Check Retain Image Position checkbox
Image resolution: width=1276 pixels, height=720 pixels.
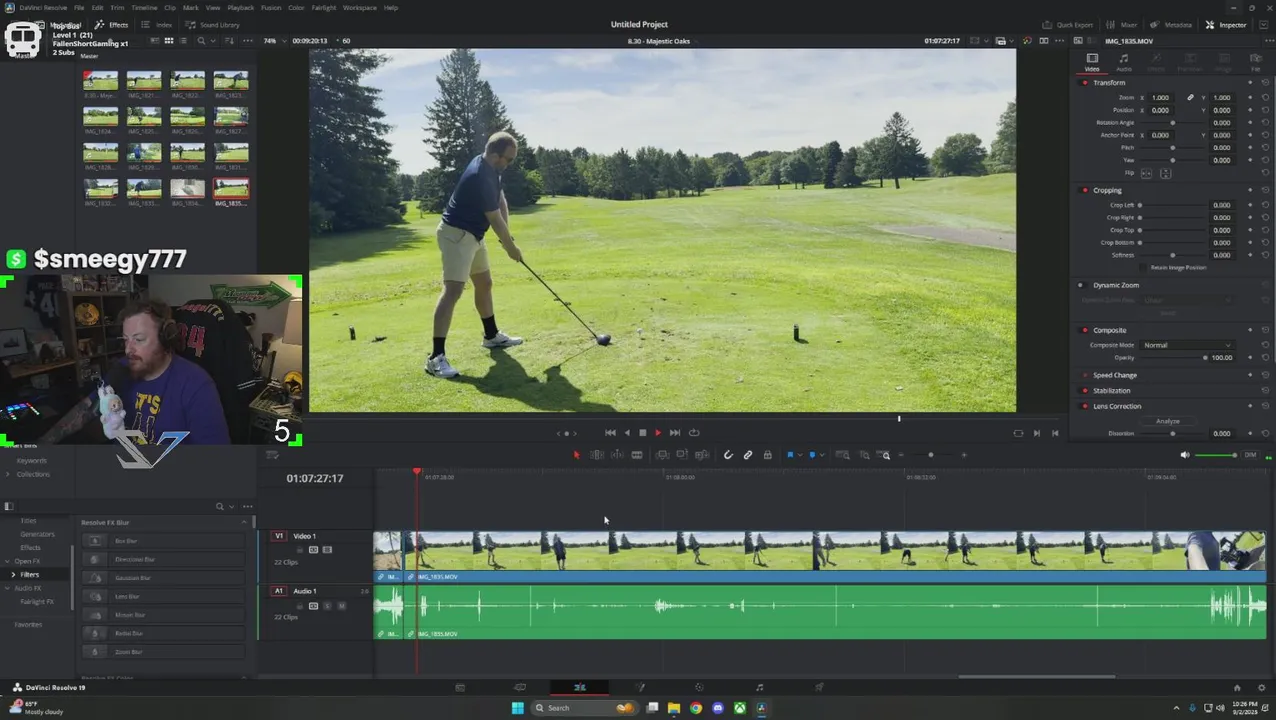point(1144,268)
